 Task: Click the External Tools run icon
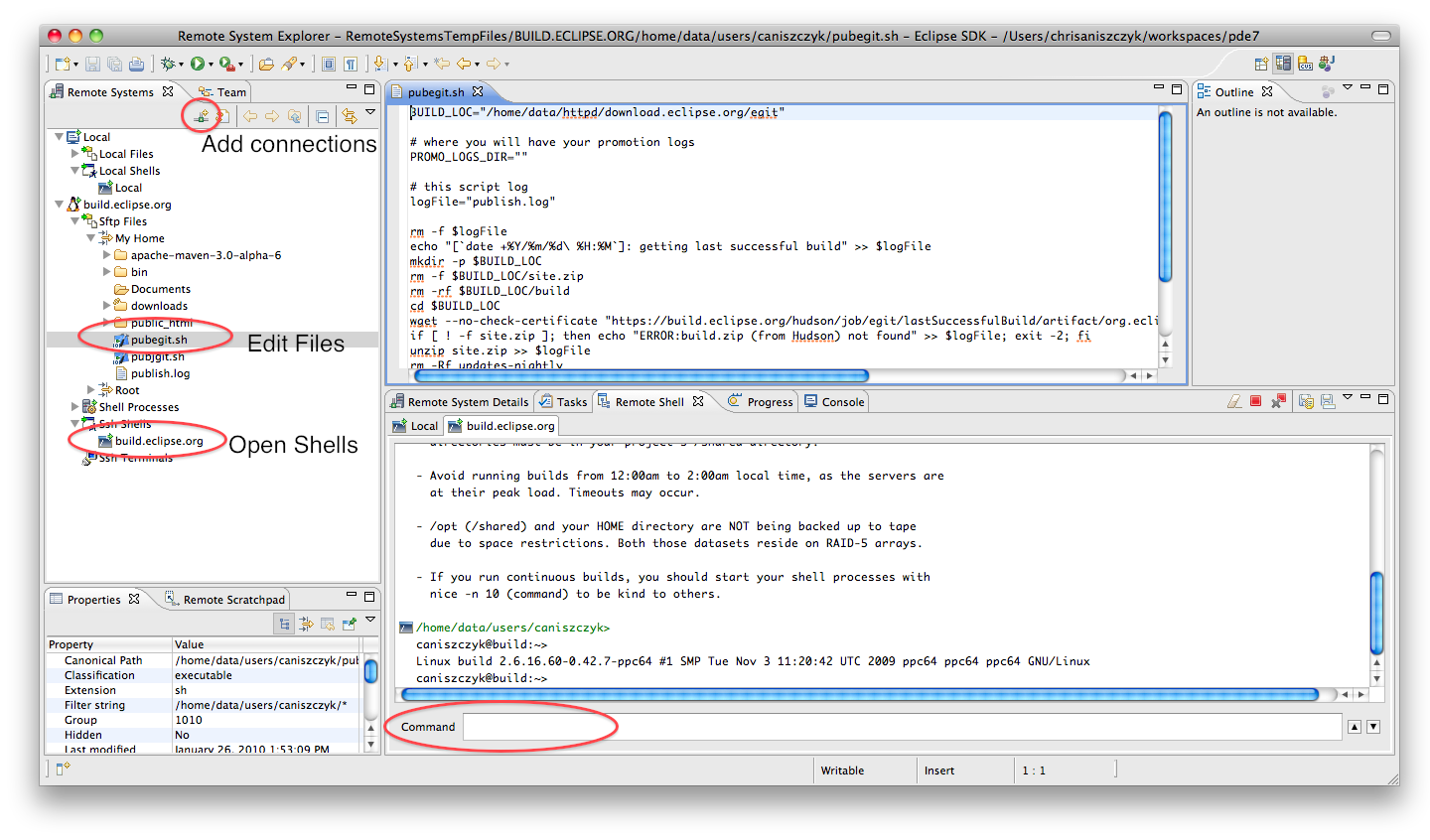pyautogui.click(x=227, y=65)
